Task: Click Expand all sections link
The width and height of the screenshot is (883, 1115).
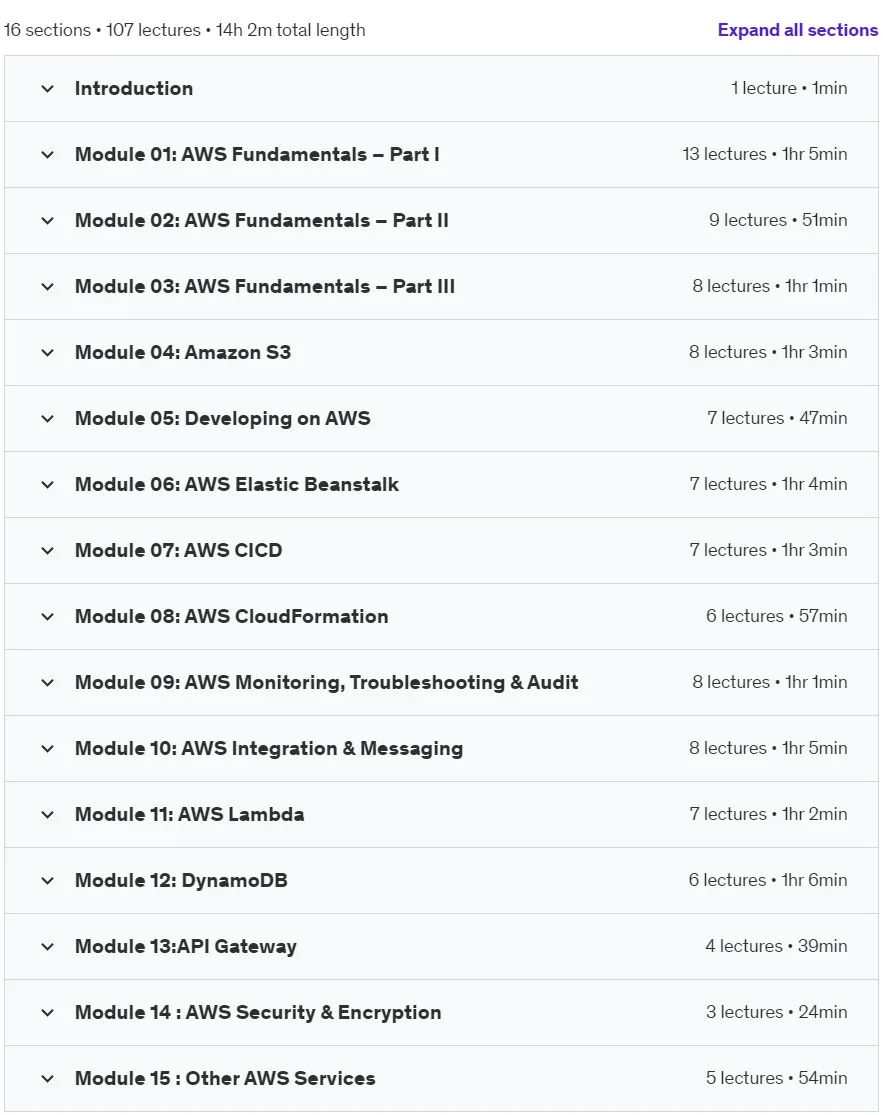Action: pyautogui.click(x=798, y=30)
